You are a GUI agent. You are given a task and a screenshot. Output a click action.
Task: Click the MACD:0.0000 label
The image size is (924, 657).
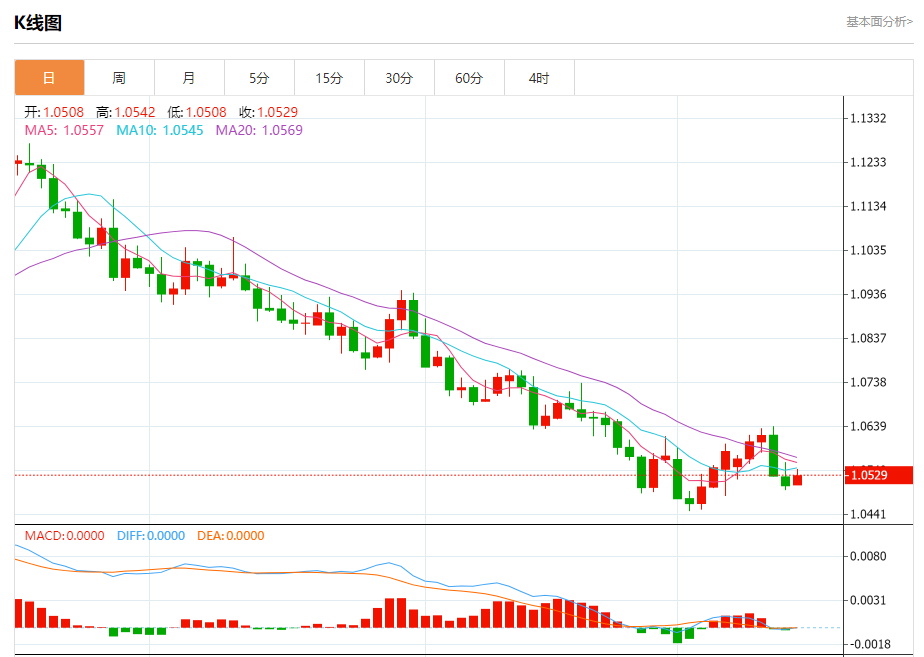tap(64, 536)
